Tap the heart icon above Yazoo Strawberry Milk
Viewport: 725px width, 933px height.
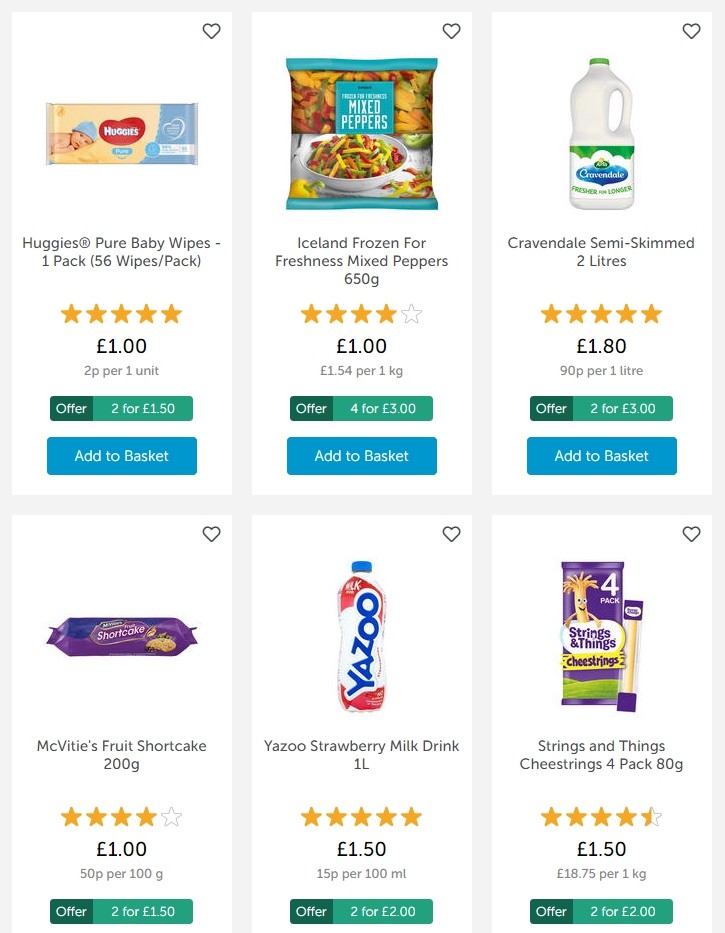[x=451, y=534]
